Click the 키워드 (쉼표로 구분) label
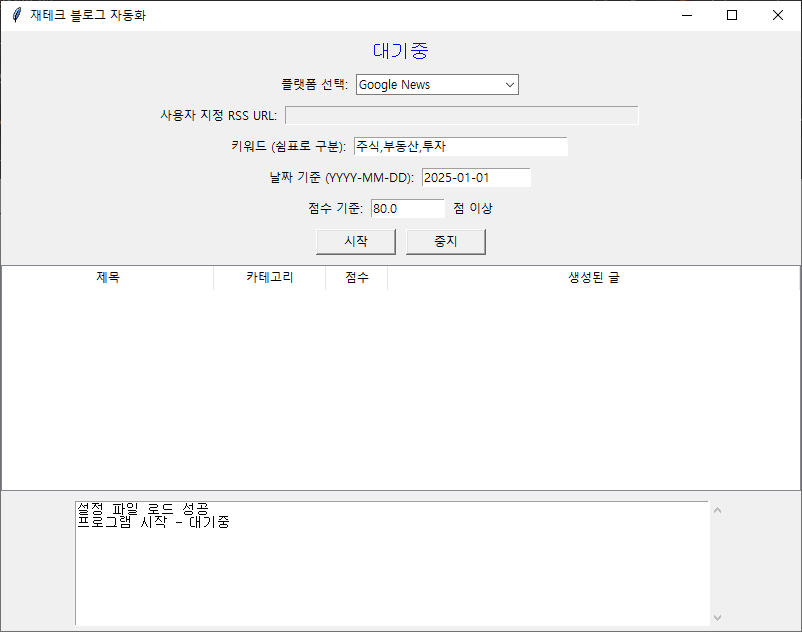 click(x=288, y=146)
